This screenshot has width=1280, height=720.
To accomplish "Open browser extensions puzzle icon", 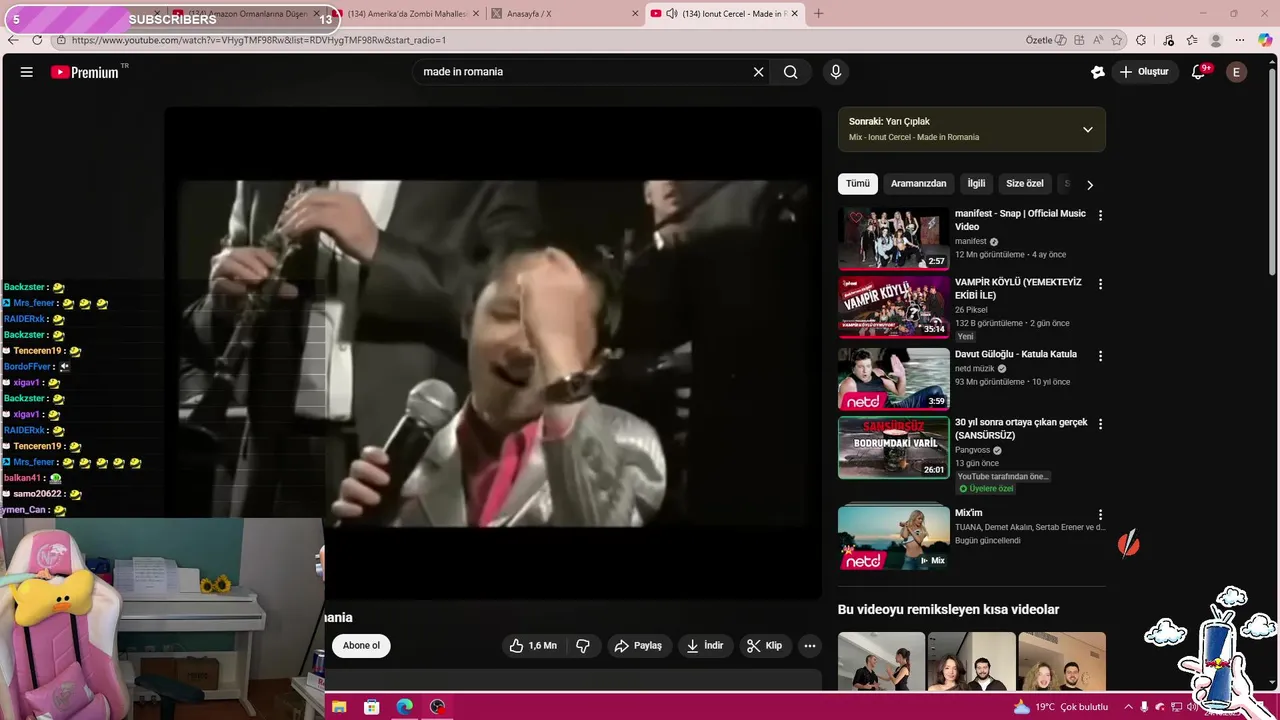I will point(1141,40).
